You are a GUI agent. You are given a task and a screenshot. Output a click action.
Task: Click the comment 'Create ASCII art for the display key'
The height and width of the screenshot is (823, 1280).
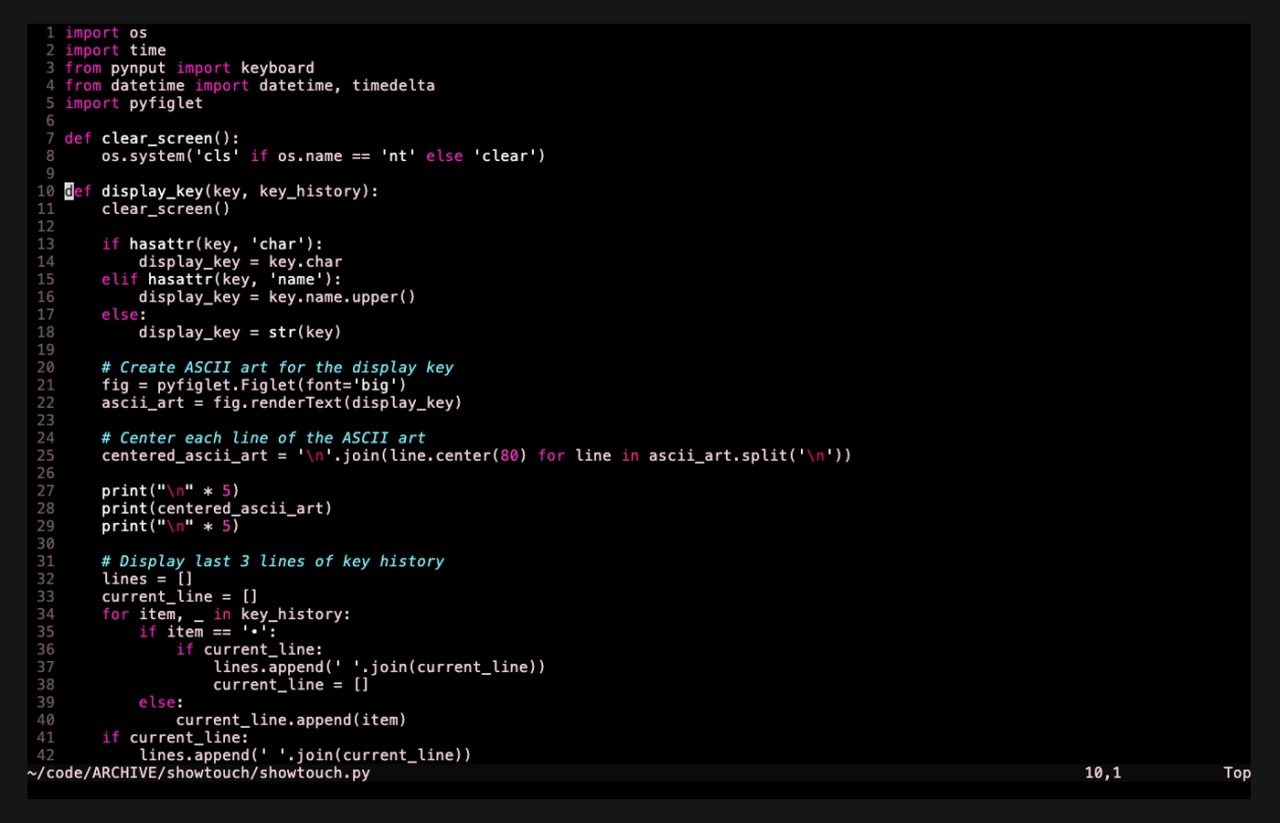[x=277, y=368]
